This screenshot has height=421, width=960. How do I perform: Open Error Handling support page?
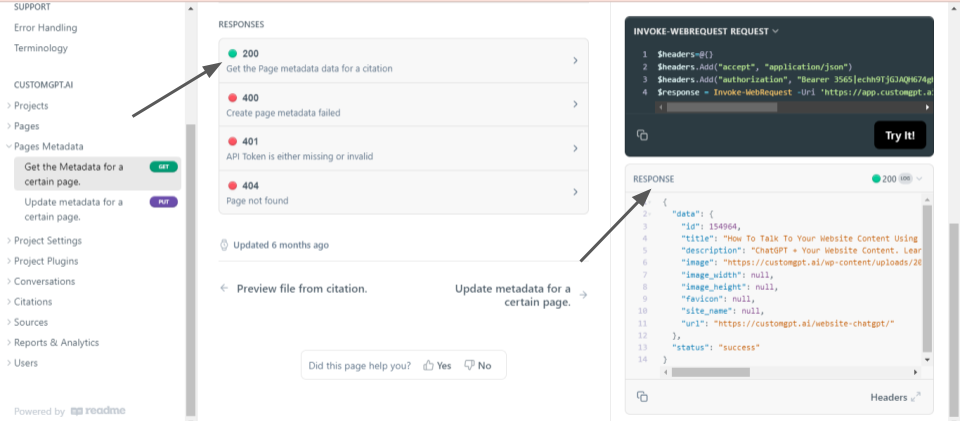tap(45, 28)
